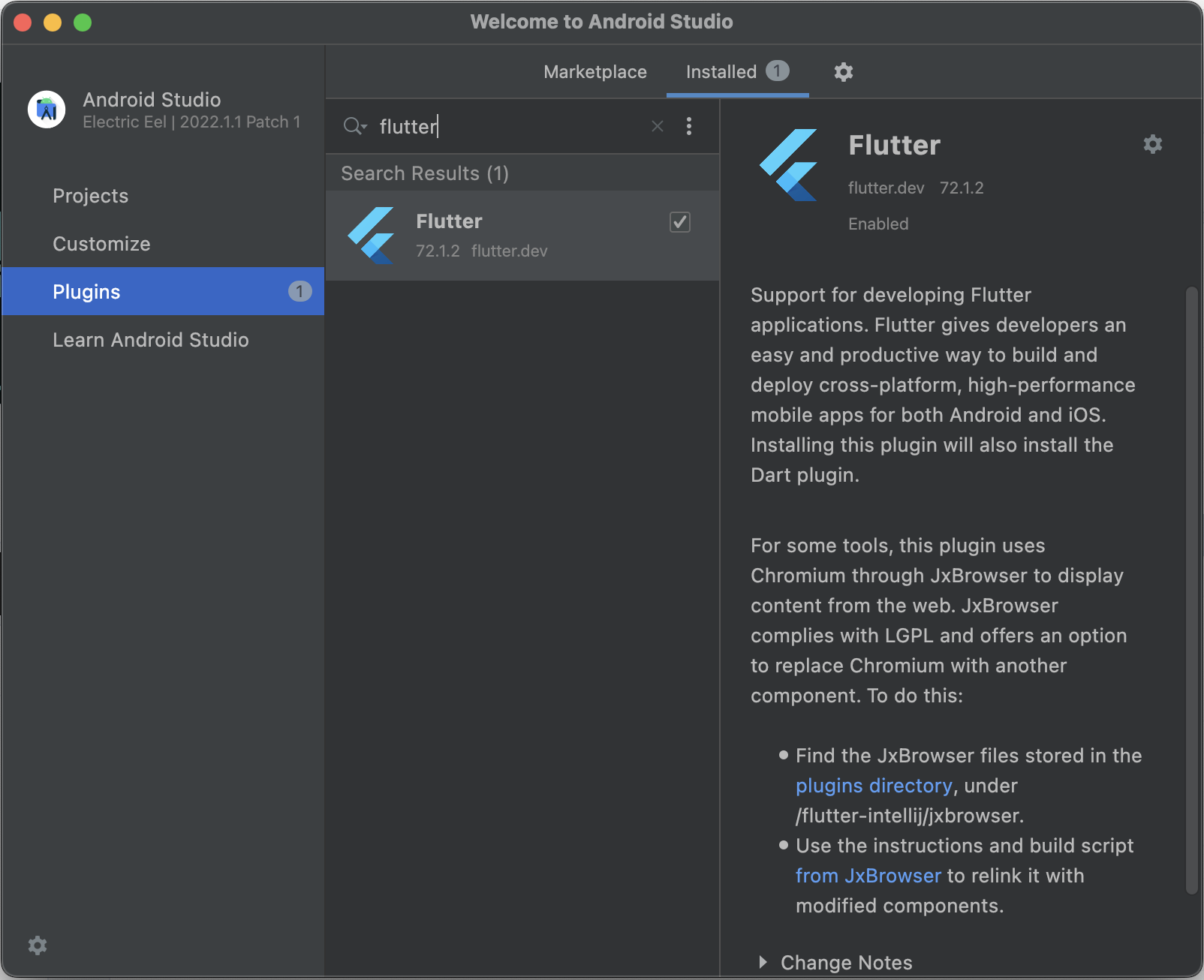Open the Customize section
The height and width of the screenshot is (980, 1204).
click(x=163, y=244)
